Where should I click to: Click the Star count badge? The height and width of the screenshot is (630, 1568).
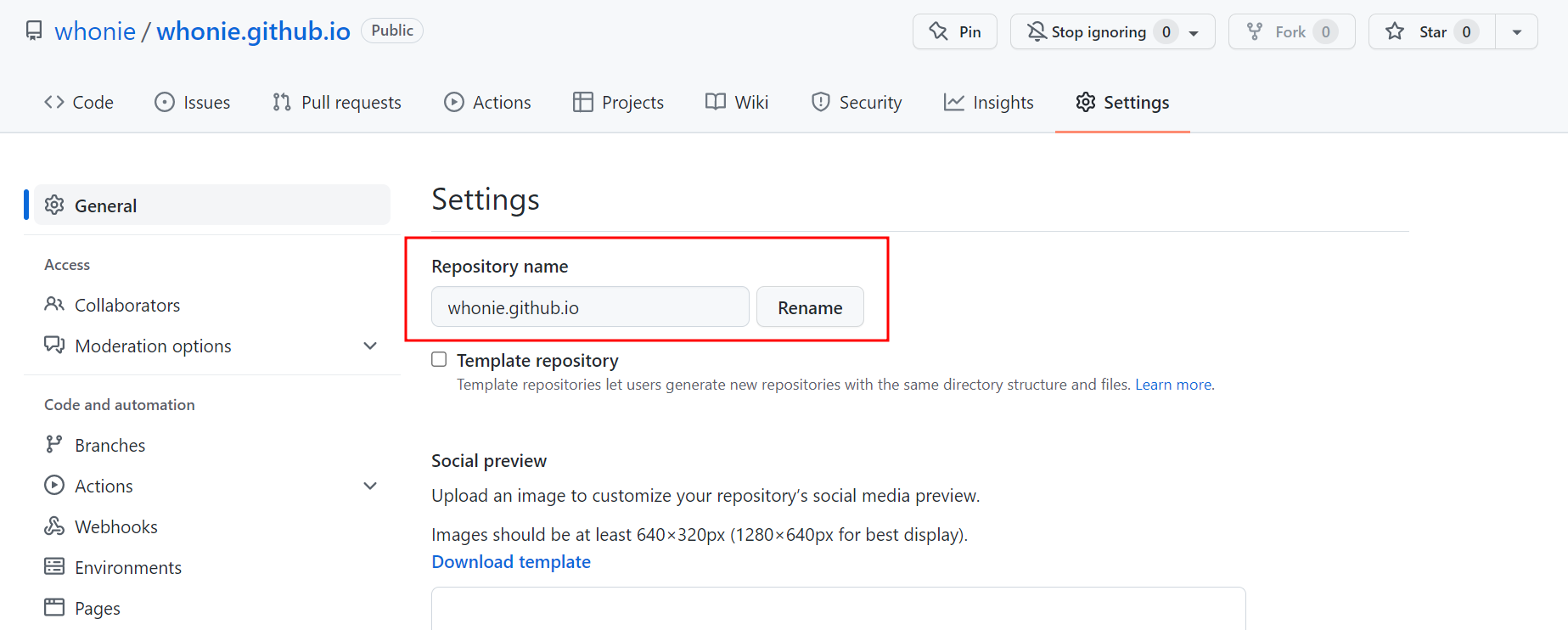(x=1466, y=31)
